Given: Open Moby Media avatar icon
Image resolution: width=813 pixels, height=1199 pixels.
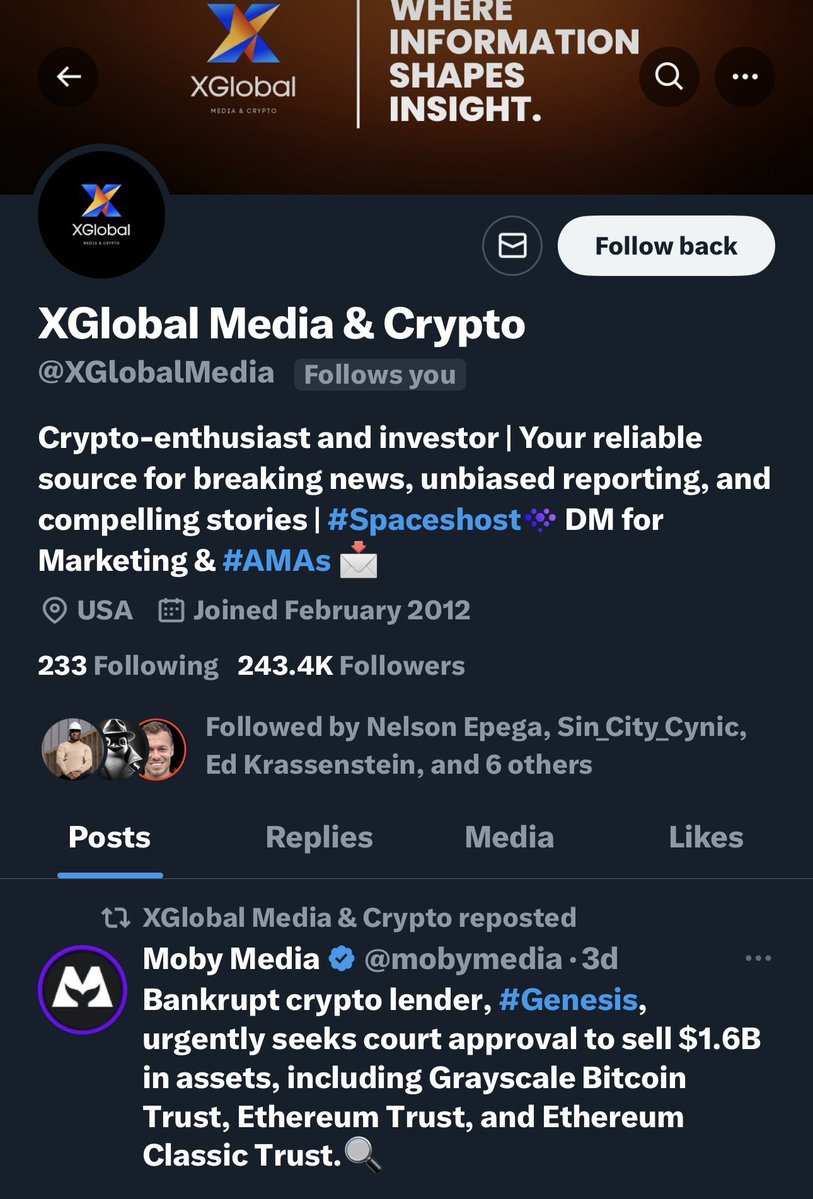Looking at the screenshot, I should click(82, 989).
